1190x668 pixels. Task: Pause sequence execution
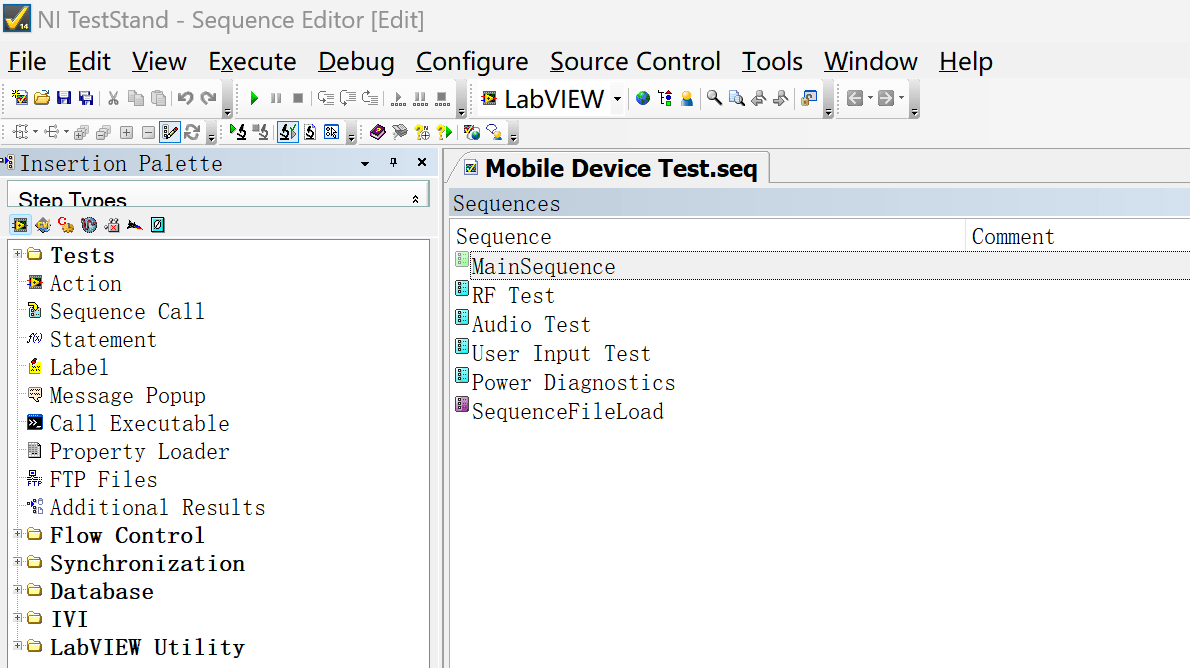(274, 98)
